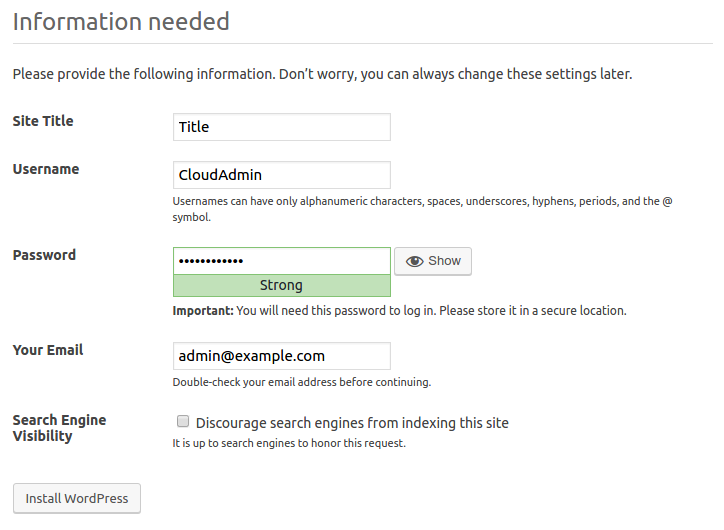Click the 'Information needed' heading

pyautogui.click(x=121, y=21)
